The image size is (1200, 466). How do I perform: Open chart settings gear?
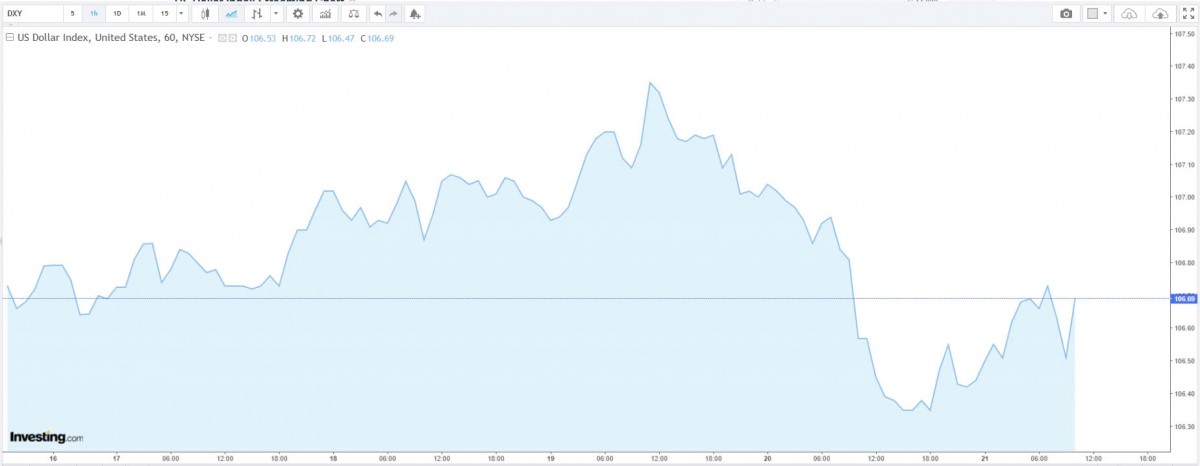[298, 14]
